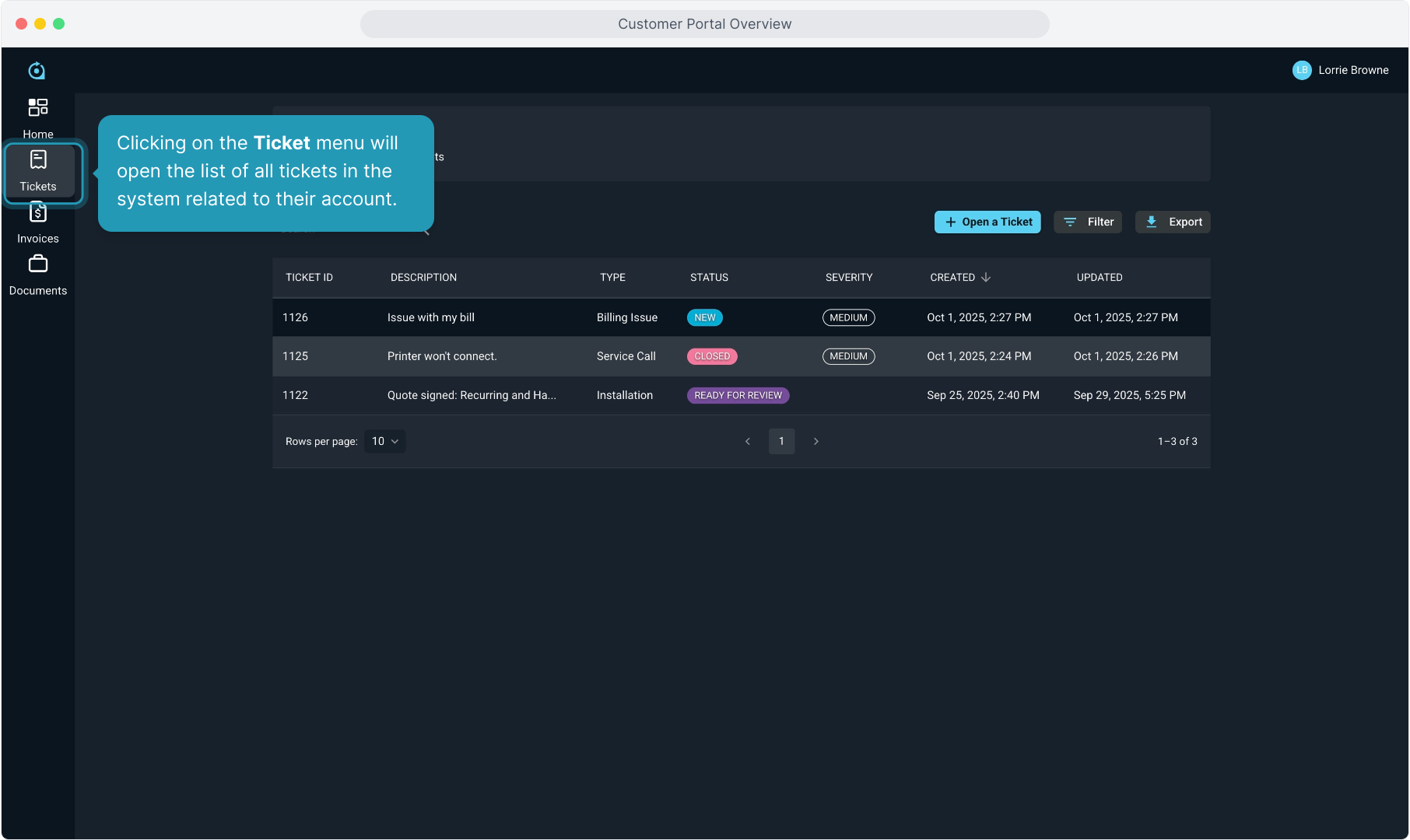Go to the previous page arrow
The image size is (1410, 840).
(x=748, y=442)
